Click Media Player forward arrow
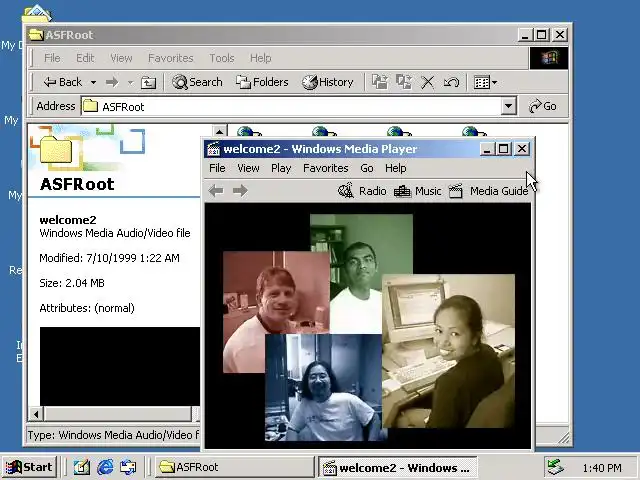This screenshot has height=480, width=640. click(x=240, y=191)
